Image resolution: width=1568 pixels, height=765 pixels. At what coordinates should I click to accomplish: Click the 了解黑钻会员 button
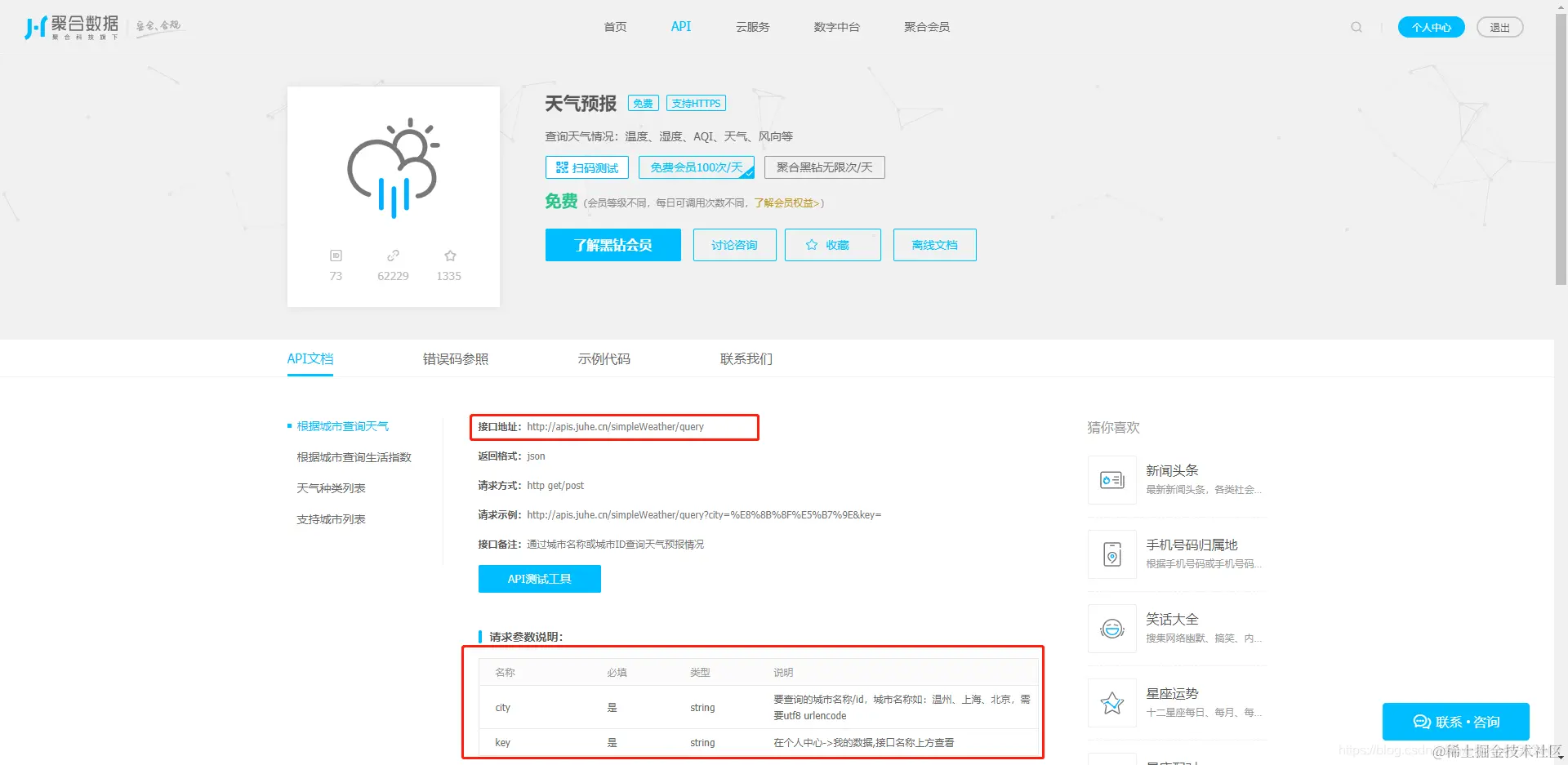click(613, 245)
